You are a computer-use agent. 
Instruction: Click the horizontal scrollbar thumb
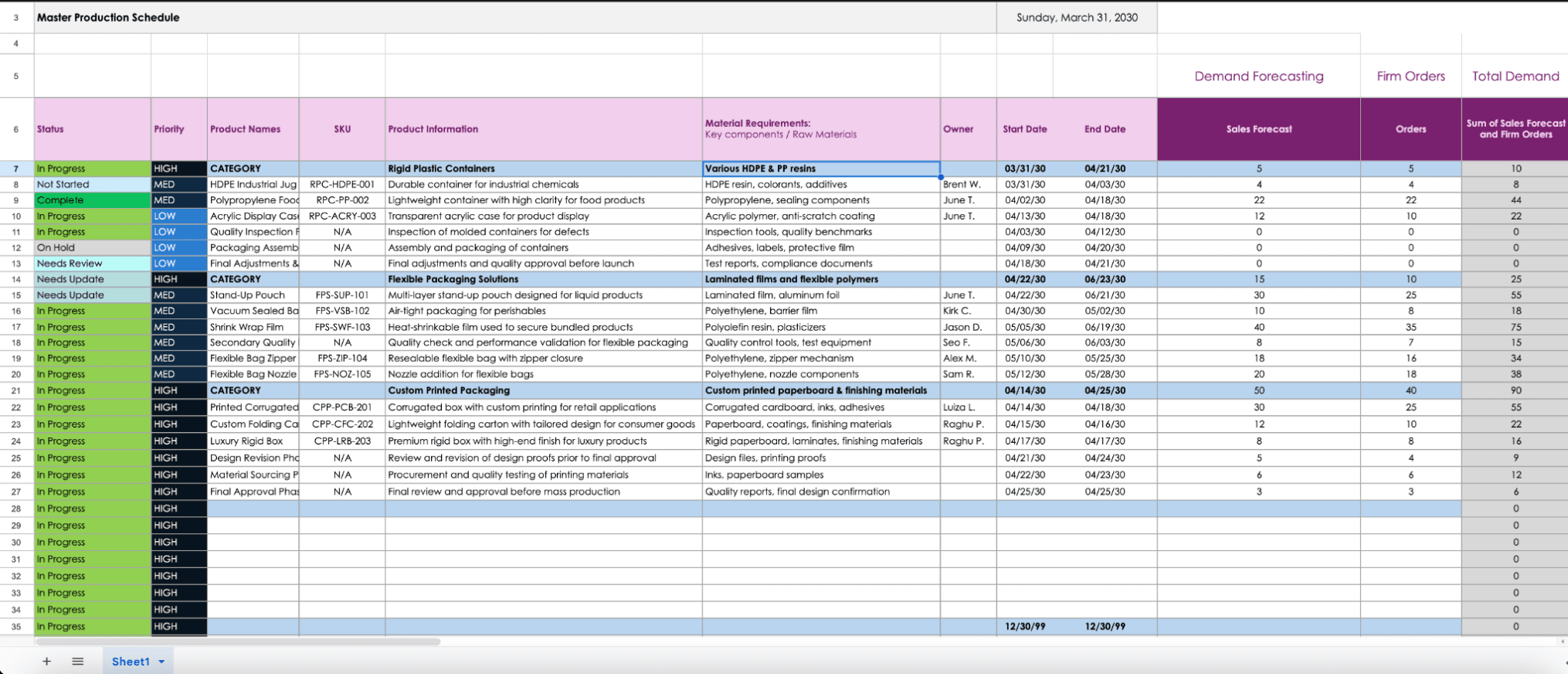tap(238, 642)
